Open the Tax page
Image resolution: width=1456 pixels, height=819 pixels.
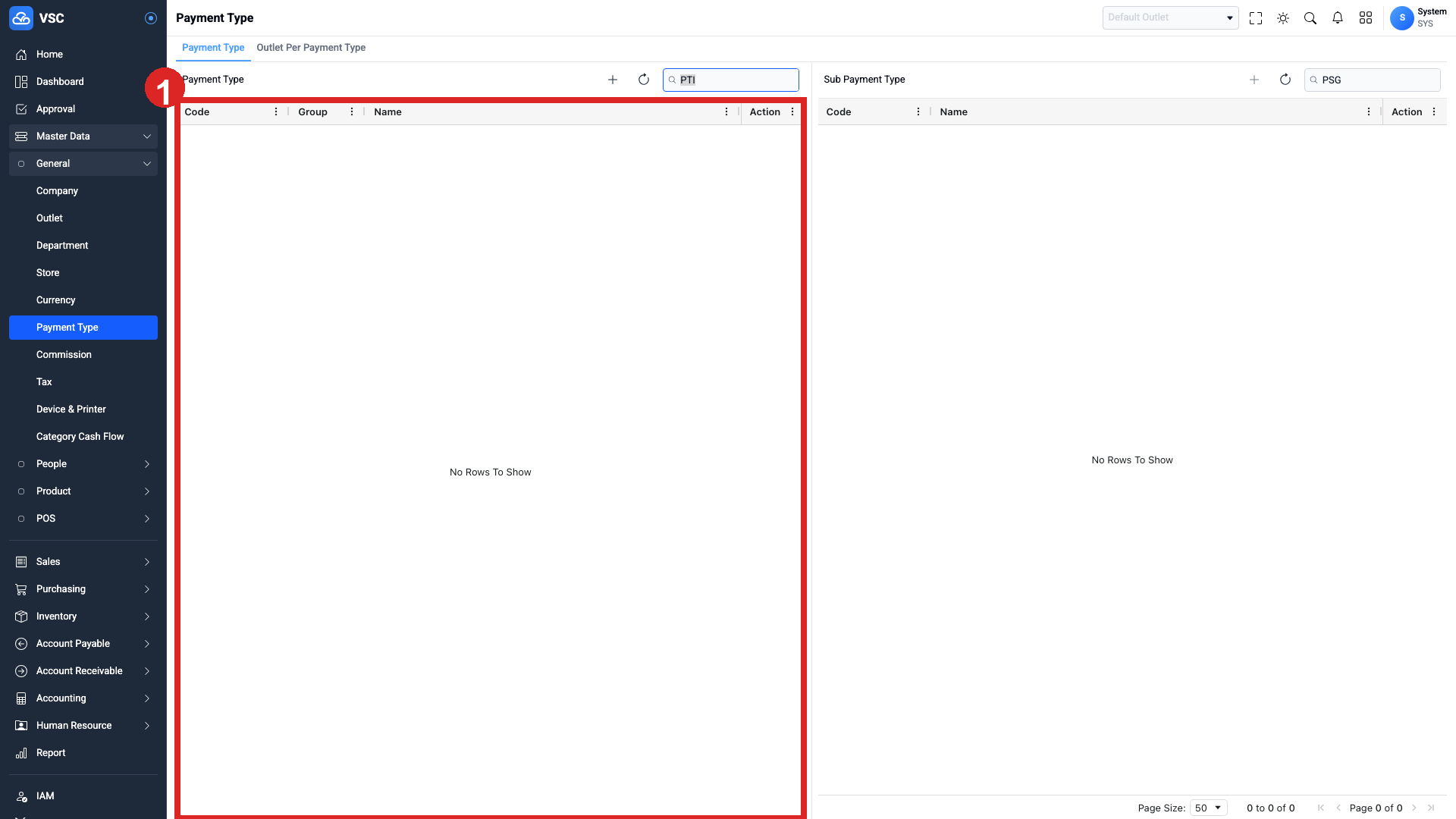83,382
